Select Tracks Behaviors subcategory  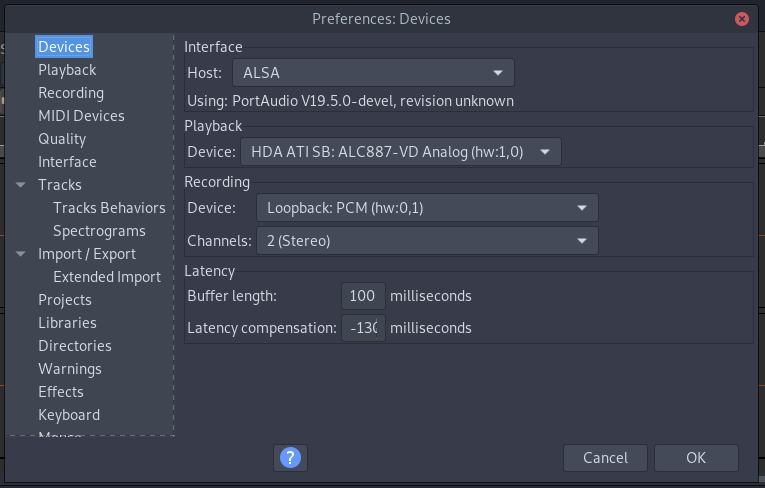pyautogui.click(x=109, y=208)
